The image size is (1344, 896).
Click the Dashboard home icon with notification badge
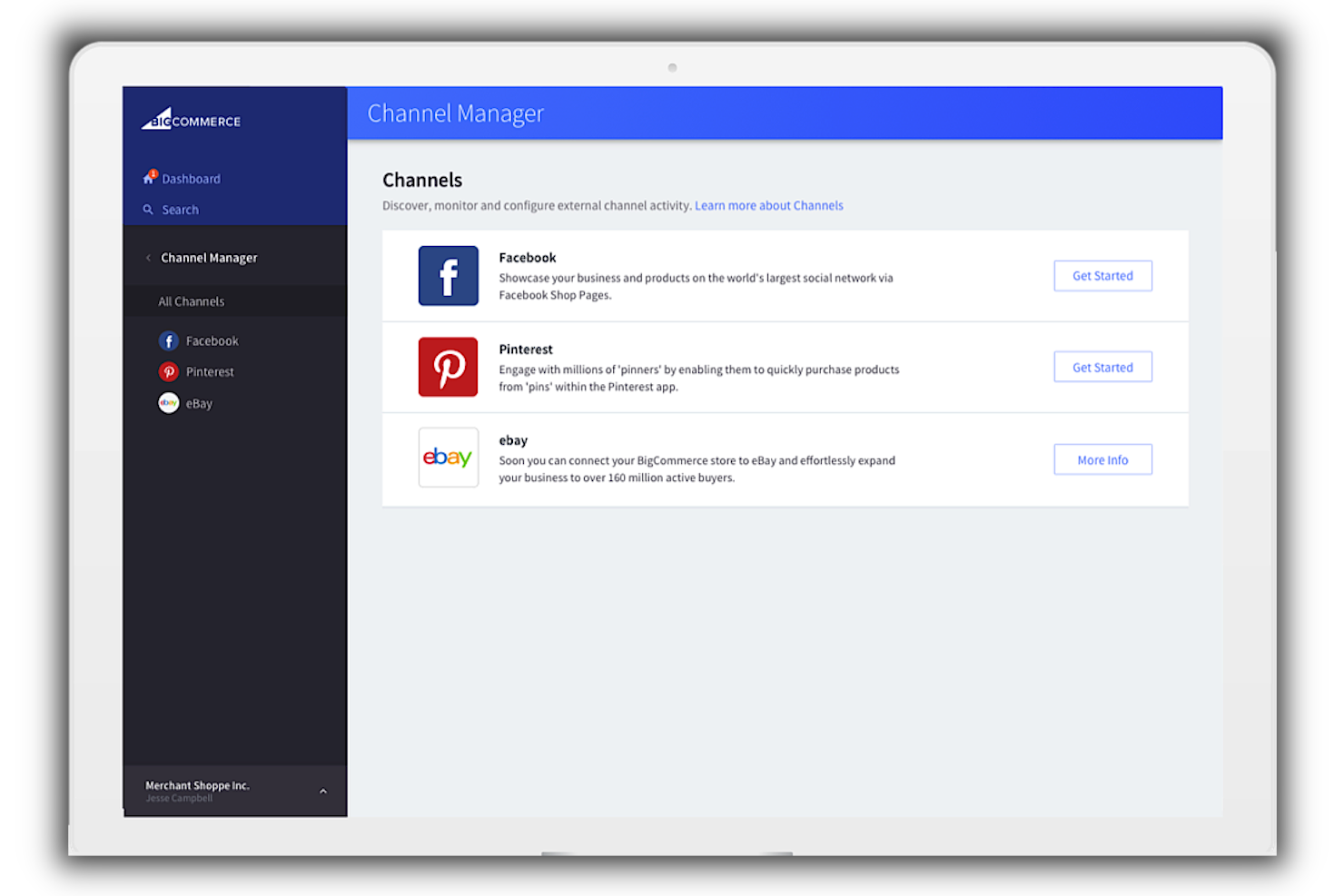pos(149,178)
